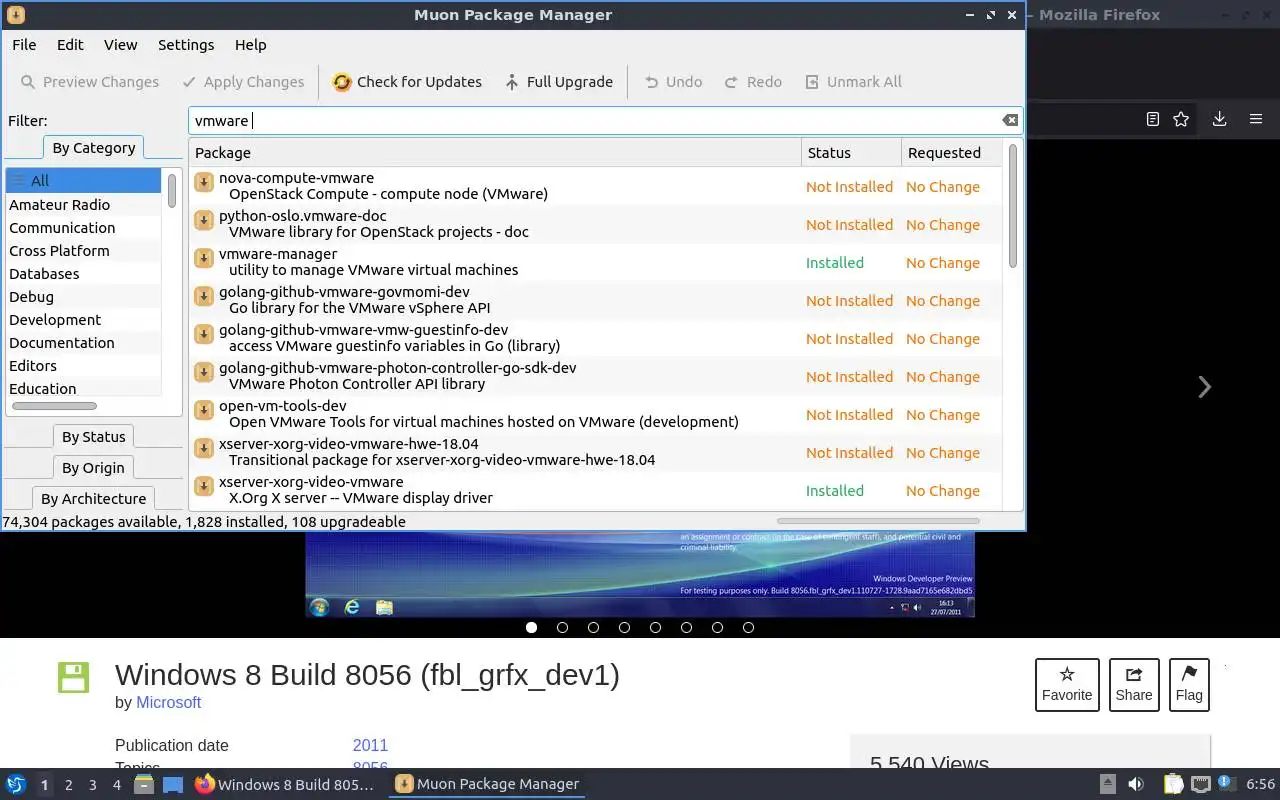
Task: Open the Microsoft author link
Action: pos(168,703)
